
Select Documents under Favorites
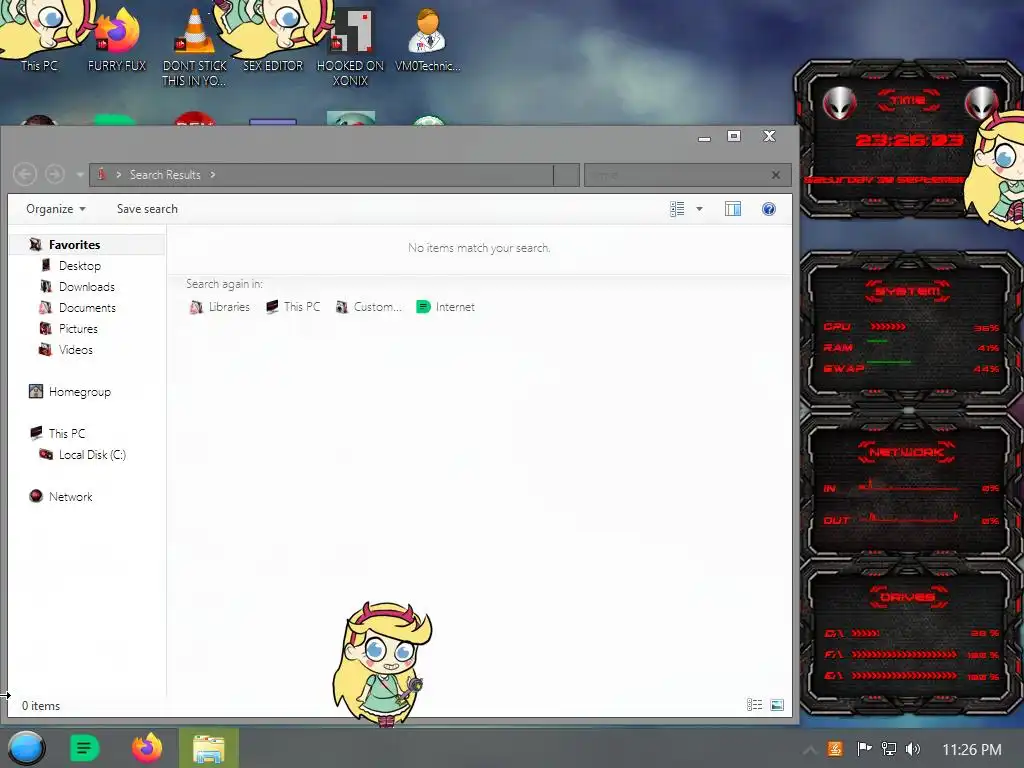[88, 308]
